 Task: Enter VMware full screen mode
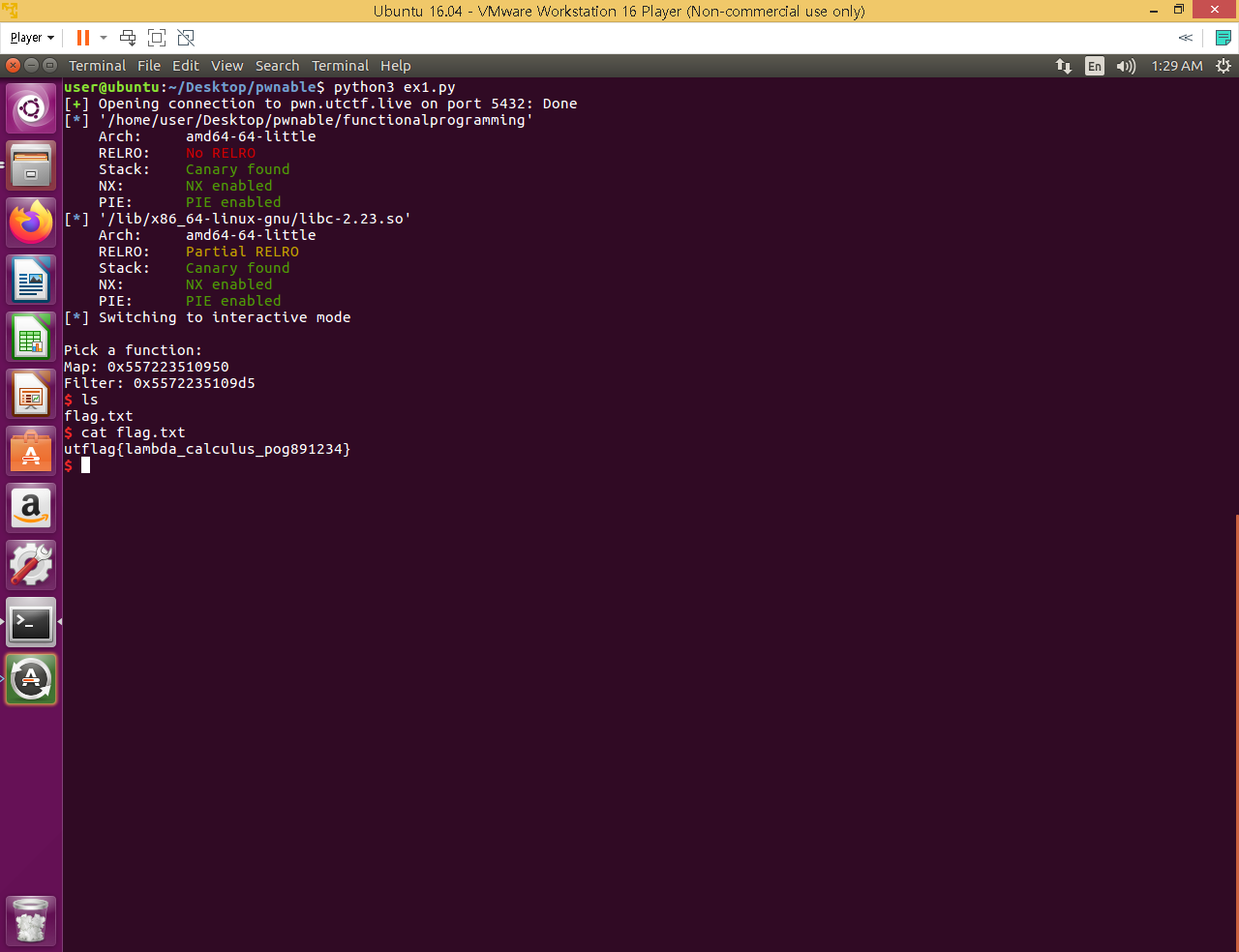tap(157, 38)
